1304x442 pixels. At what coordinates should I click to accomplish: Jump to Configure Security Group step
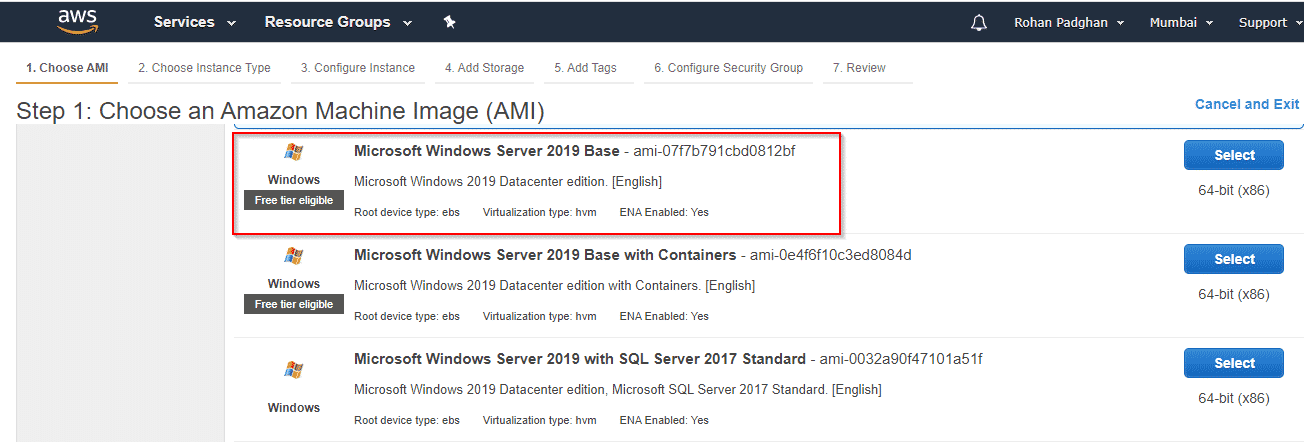click(728, 68)
